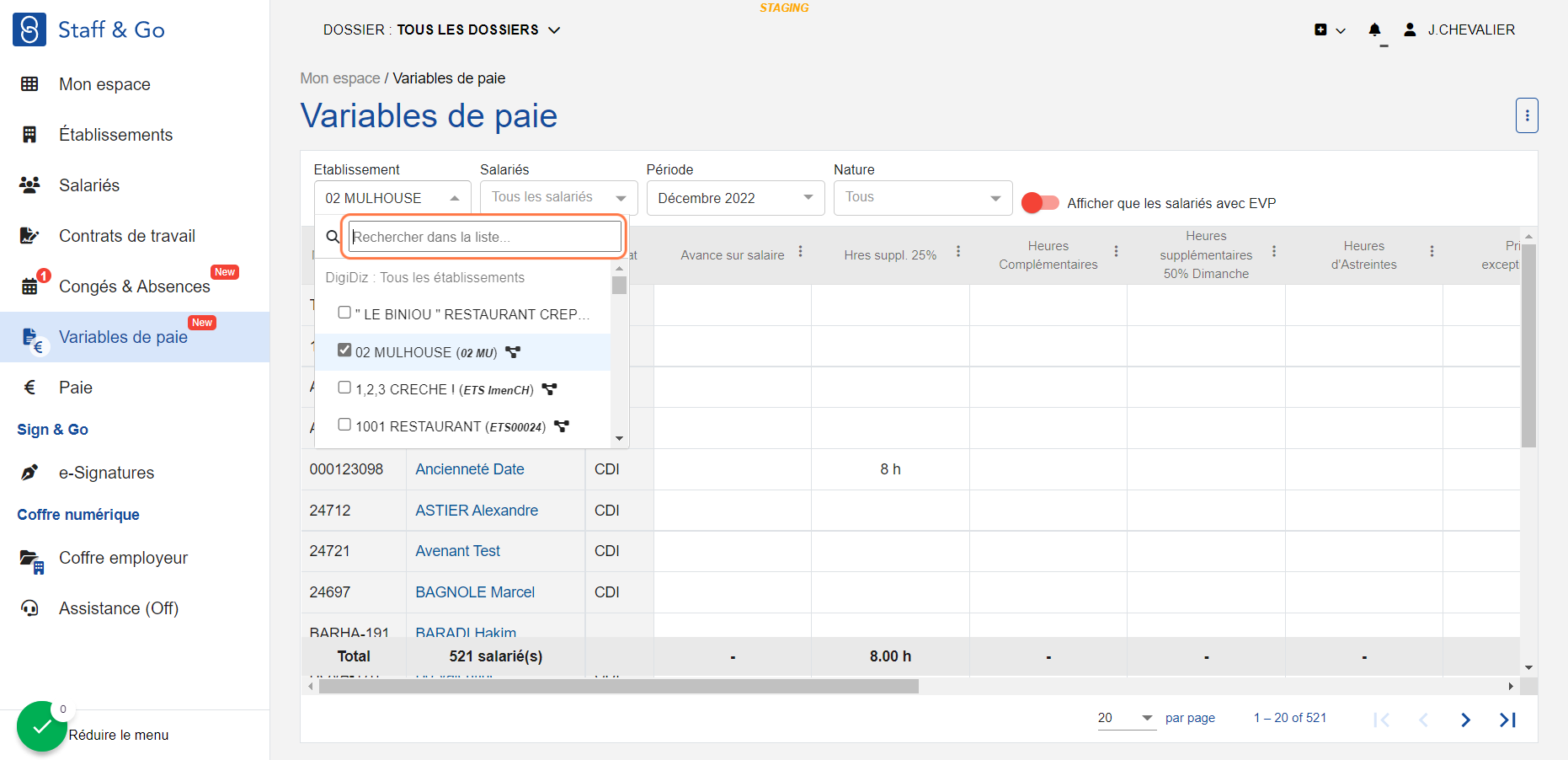Open Période Décembre 2022 dropdown
1568x760 pixels.
tap(735, 198)
